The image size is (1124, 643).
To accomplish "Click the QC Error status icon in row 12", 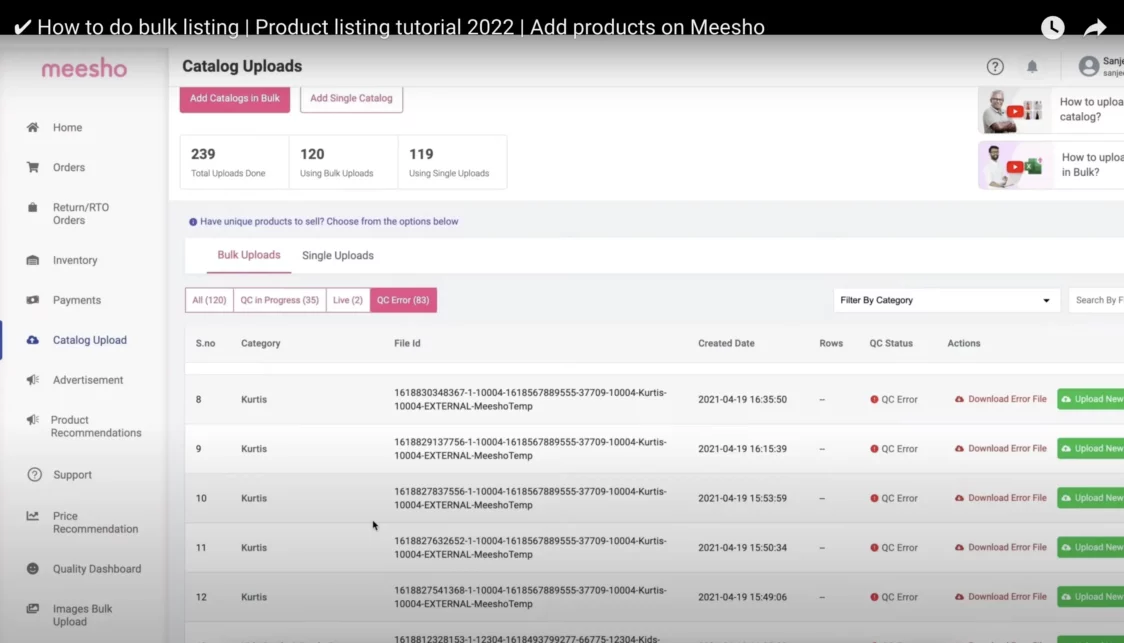I will point(874,597).
